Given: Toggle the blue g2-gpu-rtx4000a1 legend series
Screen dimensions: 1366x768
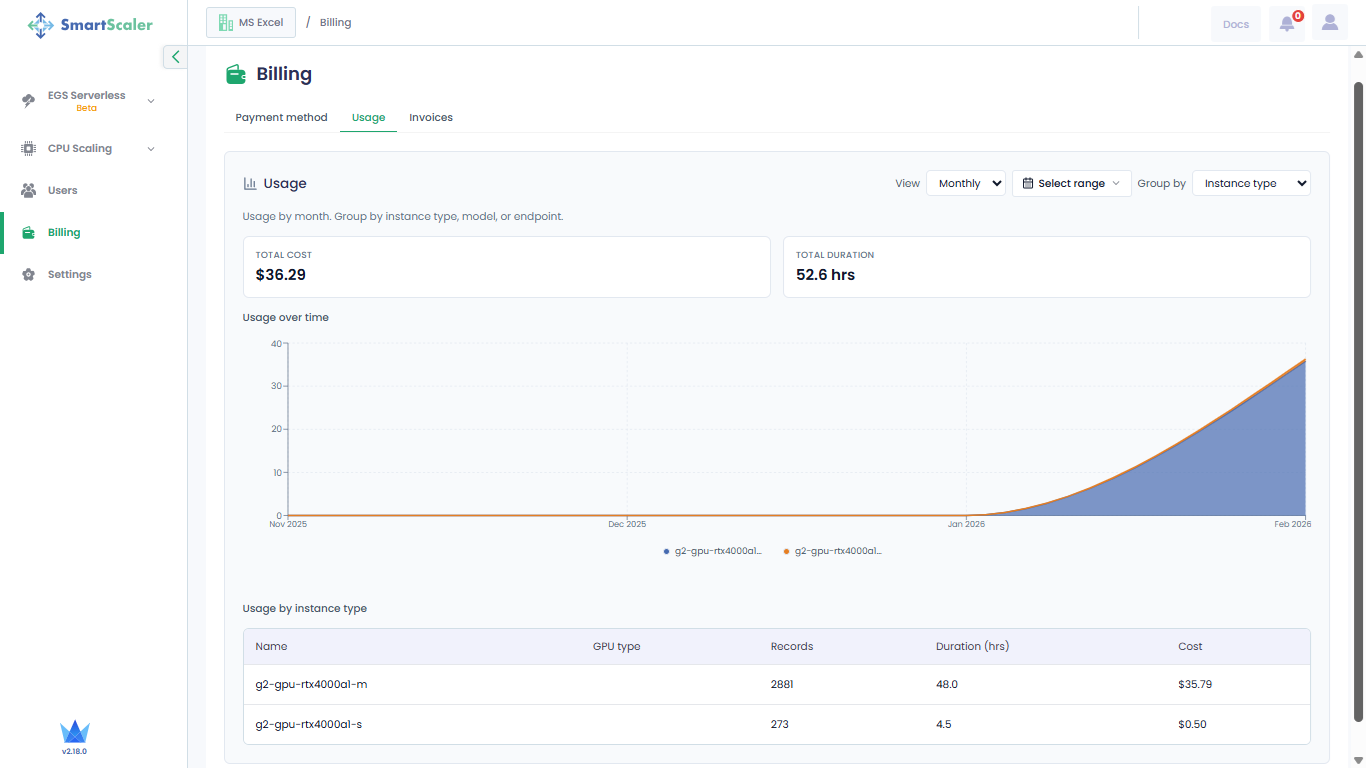Looking at the screenshot, I should click(x=713, y=551).
